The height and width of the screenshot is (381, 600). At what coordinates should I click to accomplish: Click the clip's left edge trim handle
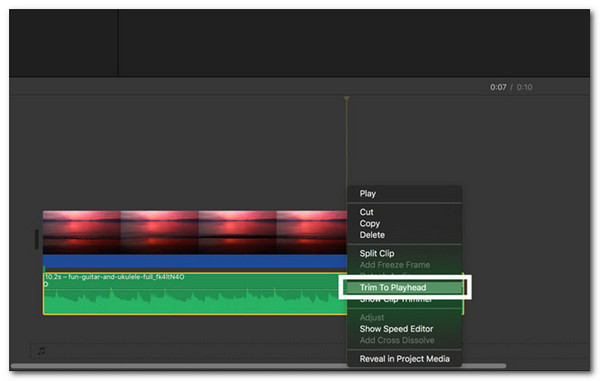(x=36, y=239)
